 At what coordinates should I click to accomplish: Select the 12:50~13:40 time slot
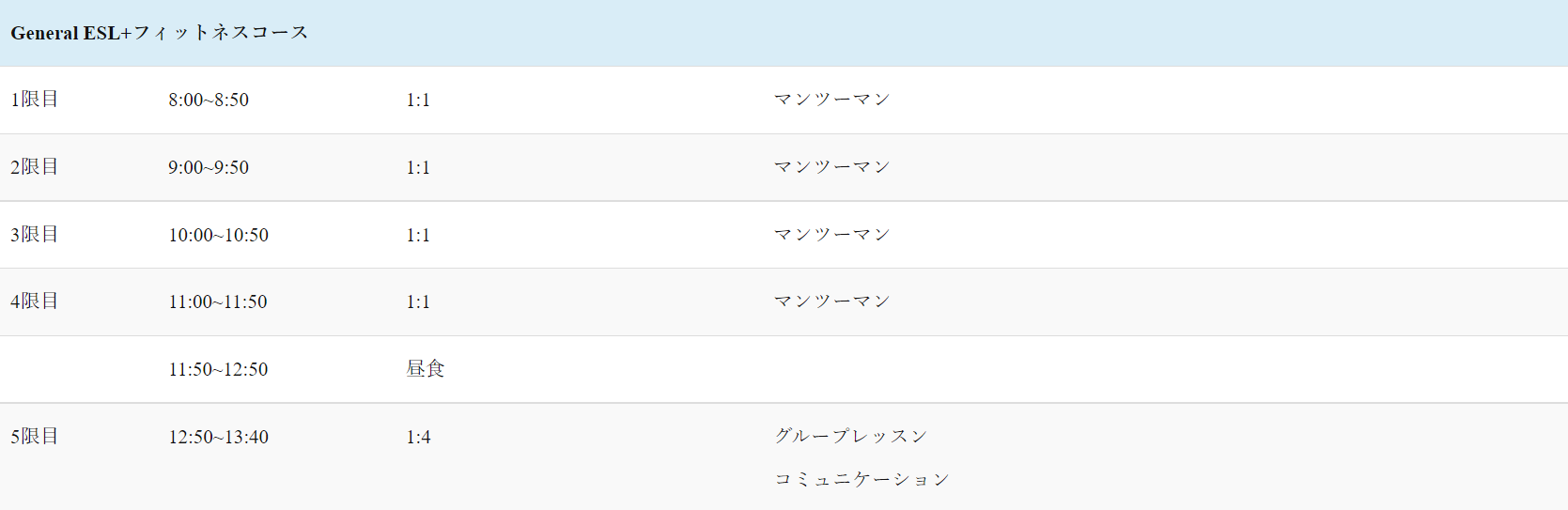coord(218,437)
